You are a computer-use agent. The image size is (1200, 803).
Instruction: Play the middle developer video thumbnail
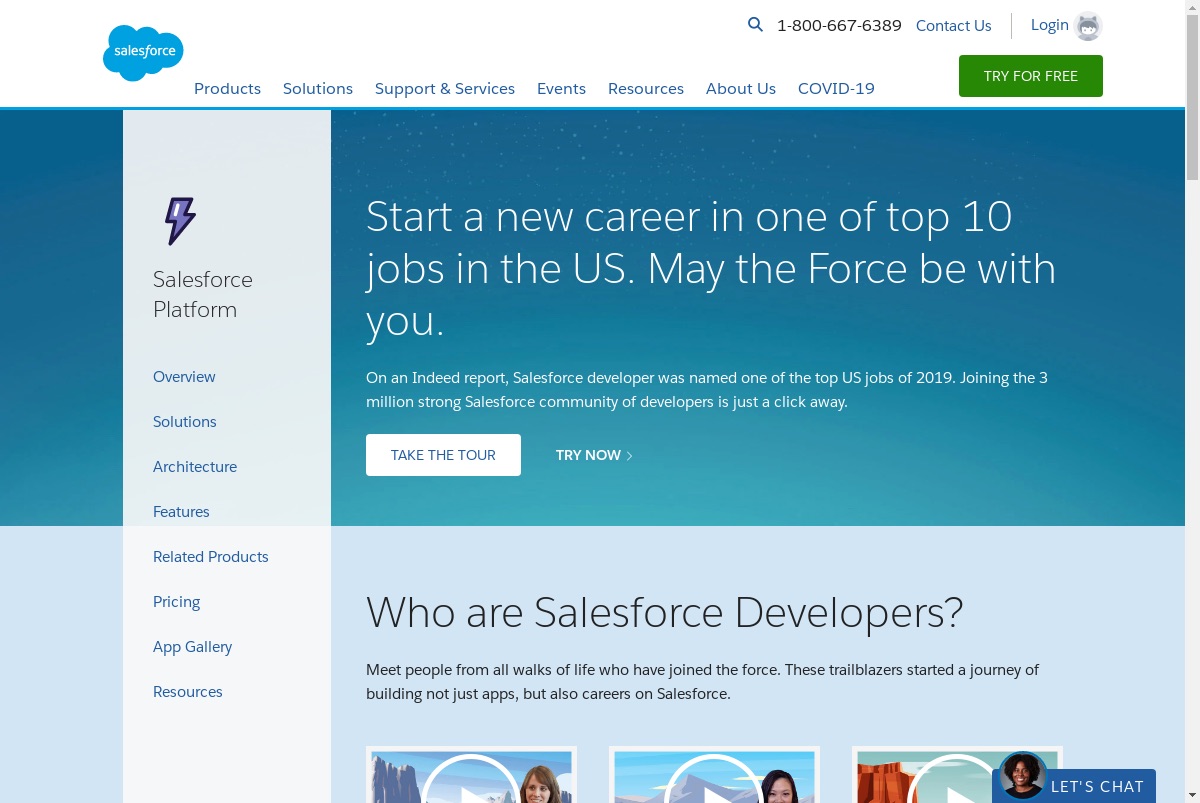pyautogui.click(x=714, y=775)
